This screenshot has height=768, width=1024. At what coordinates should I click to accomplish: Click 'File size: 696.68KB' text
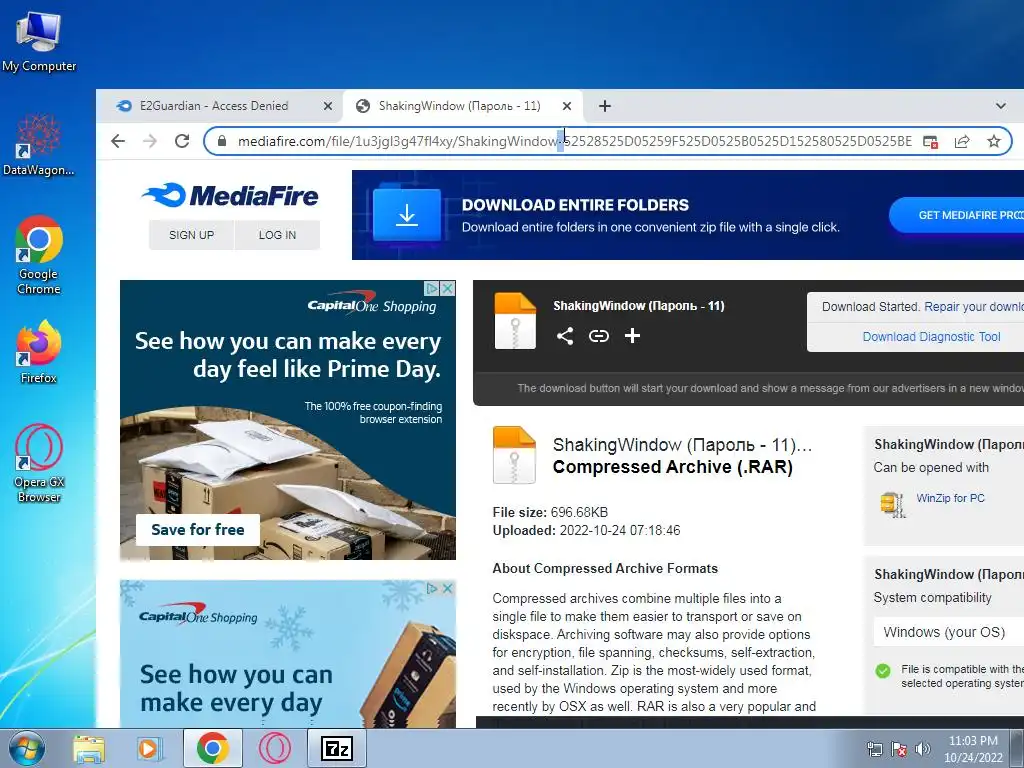(550, 513)
